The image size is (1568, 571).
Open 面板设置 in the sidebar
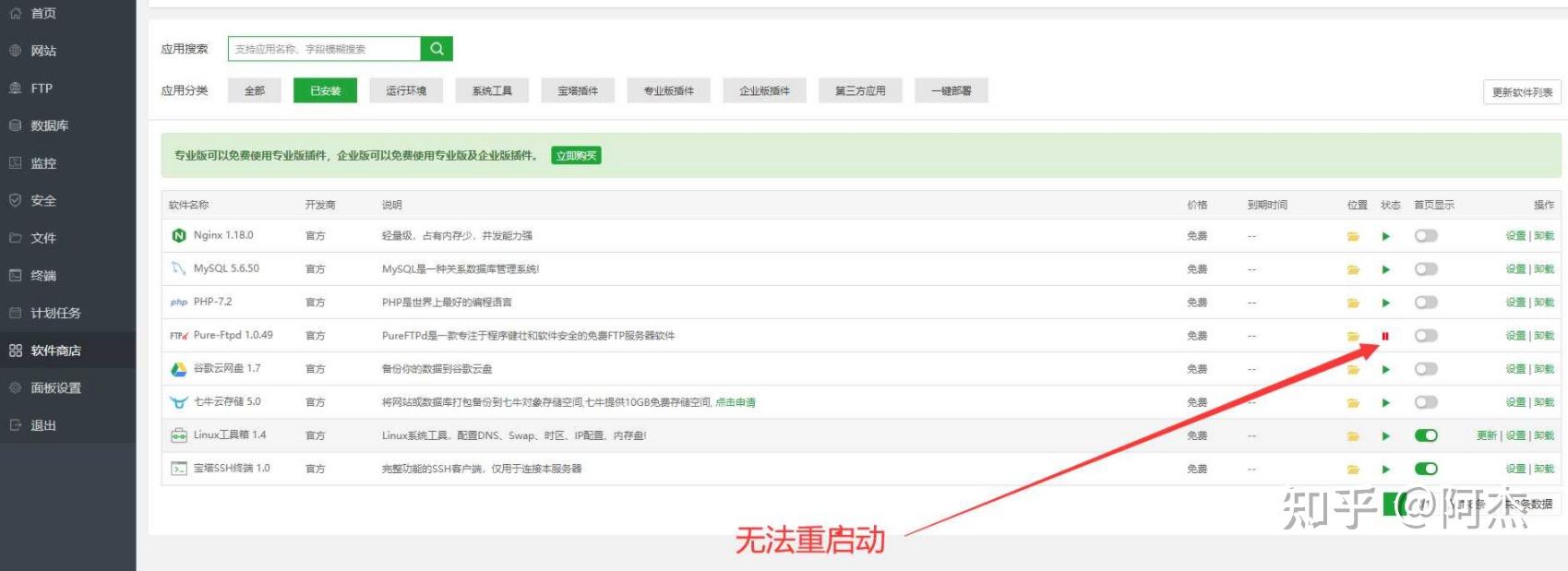point(55,387)
